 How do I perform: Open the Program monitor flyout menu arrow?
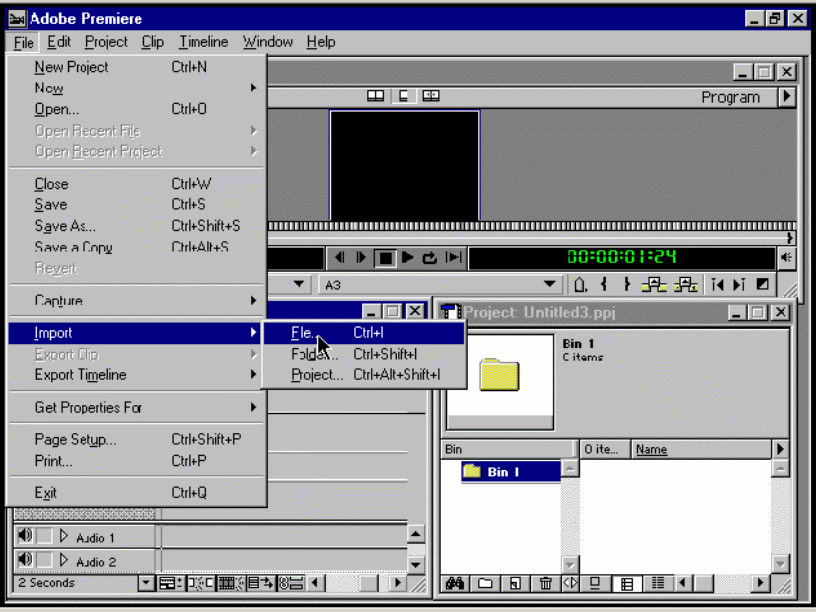(x=787, y=97)
